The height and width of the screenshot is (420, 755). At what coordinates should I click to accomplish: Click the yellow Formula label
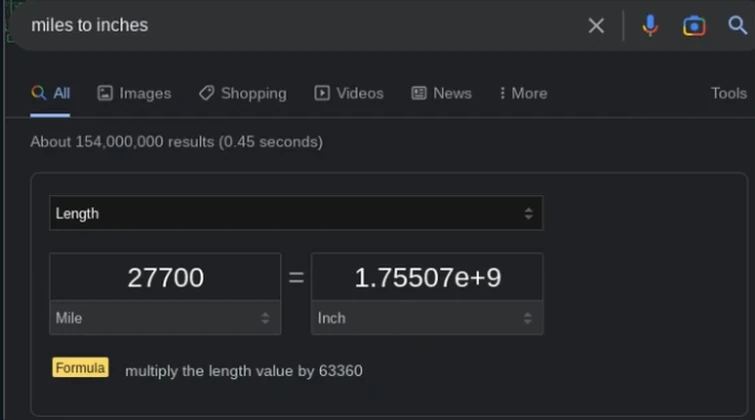point(80,368)
